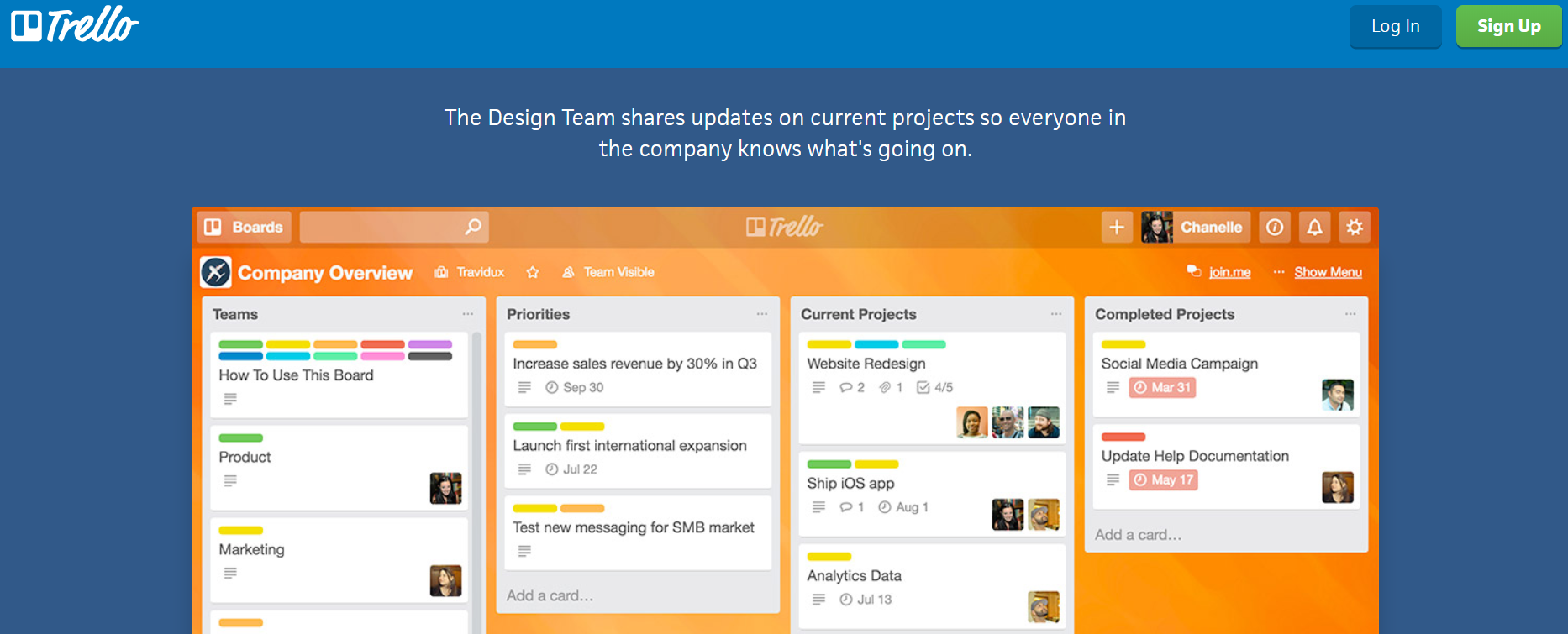
Task: Click the member avatar on Social Media Campaign
Action: click(x=1338, y=395)
